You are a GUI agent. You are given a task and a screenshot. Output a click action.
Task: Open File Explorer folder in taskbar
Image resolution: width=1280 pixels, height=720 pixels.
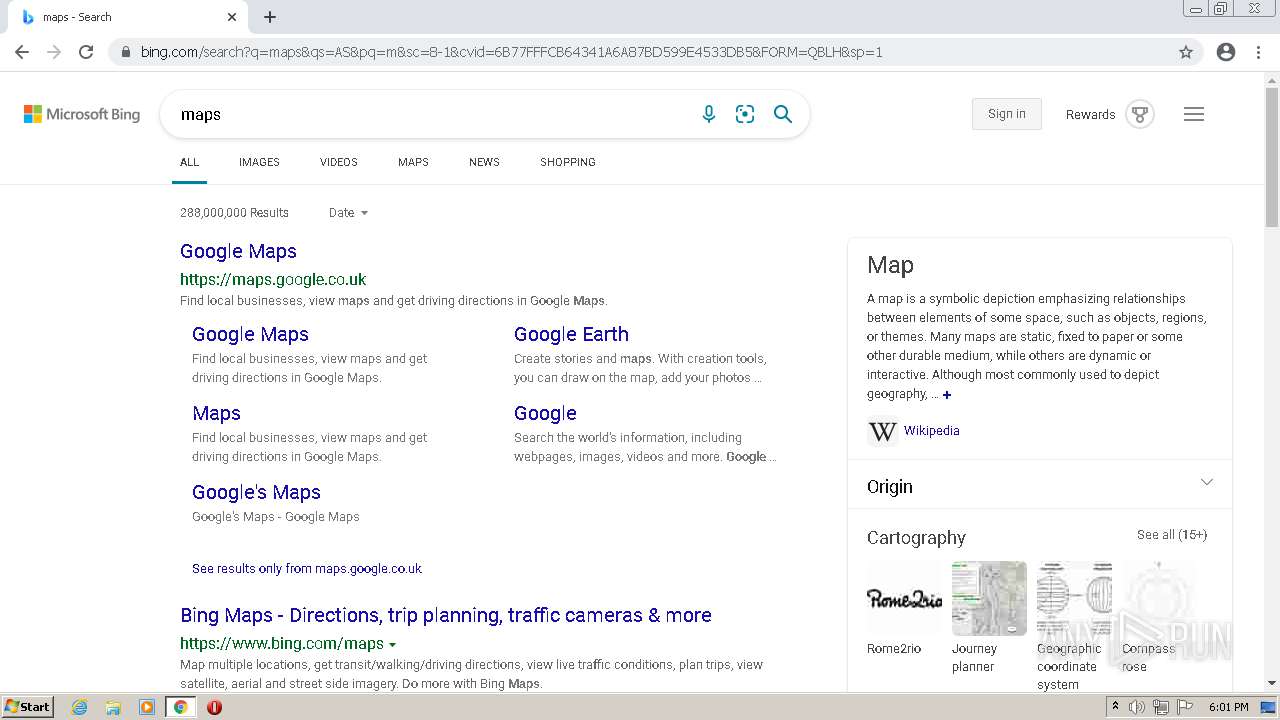coord(113,707)
